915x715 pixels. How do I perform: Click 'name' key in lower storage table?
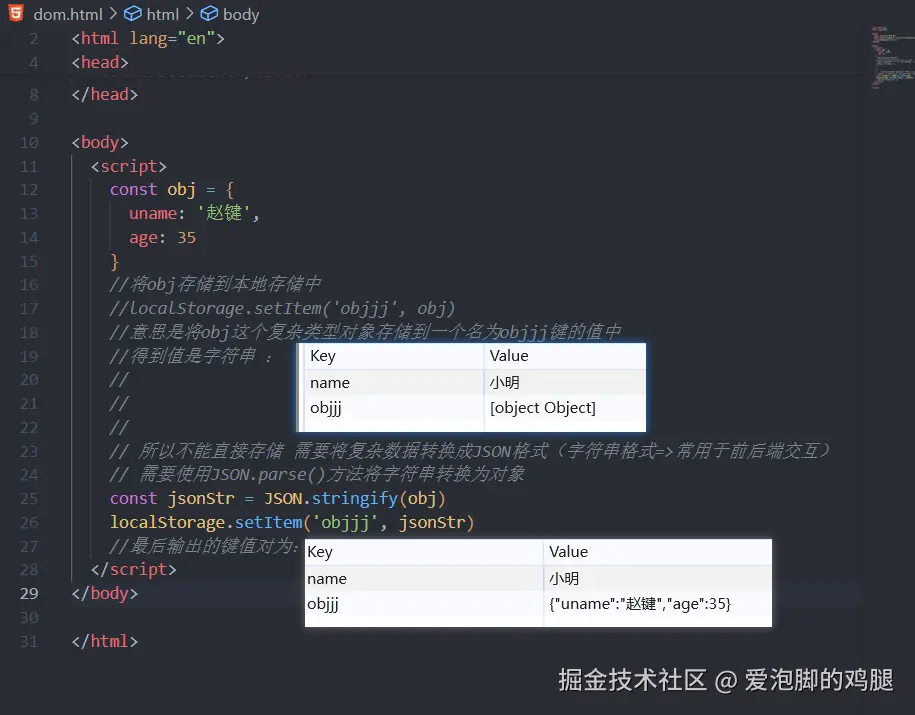(327, 579)
